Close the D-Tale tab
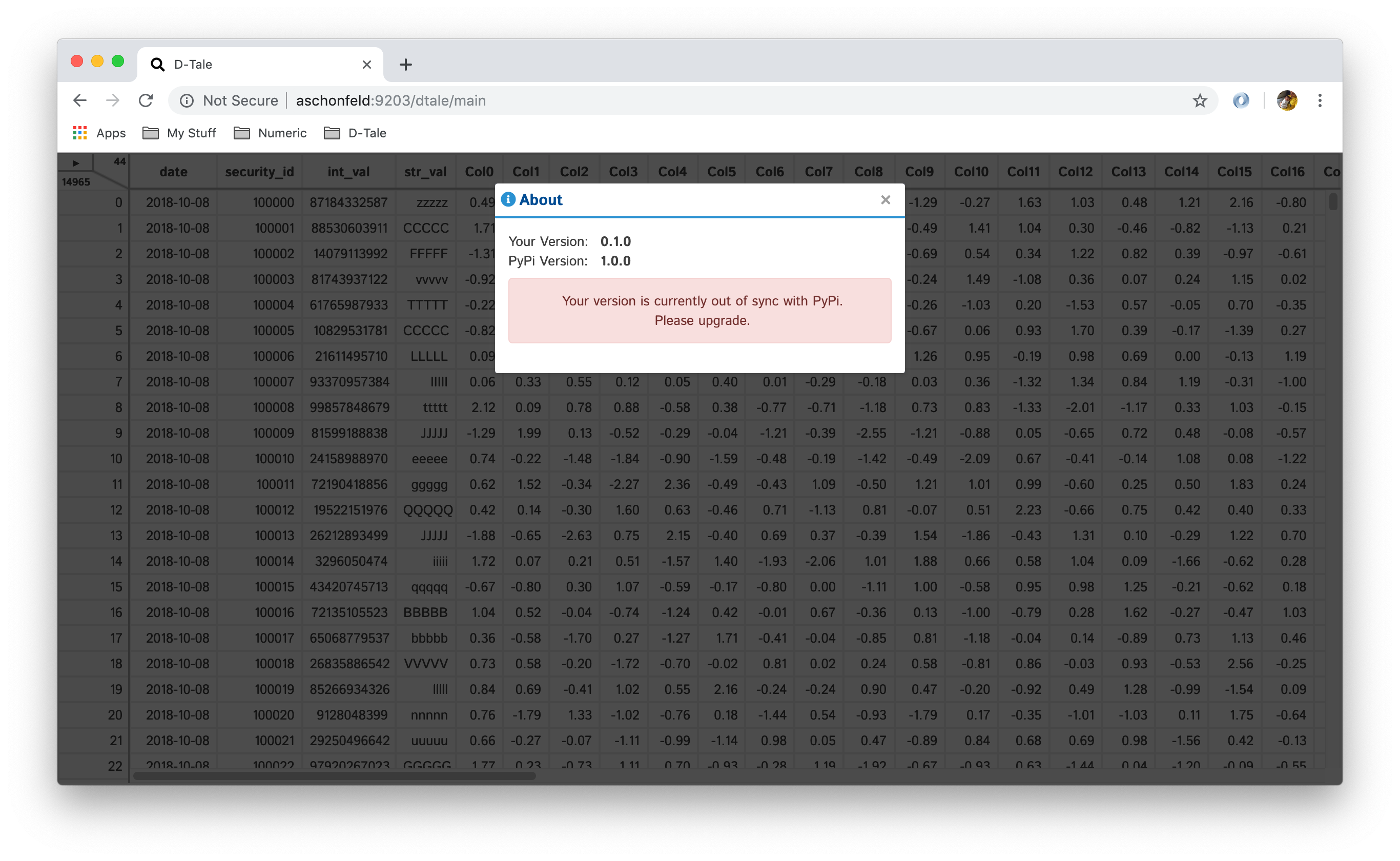 366,65
